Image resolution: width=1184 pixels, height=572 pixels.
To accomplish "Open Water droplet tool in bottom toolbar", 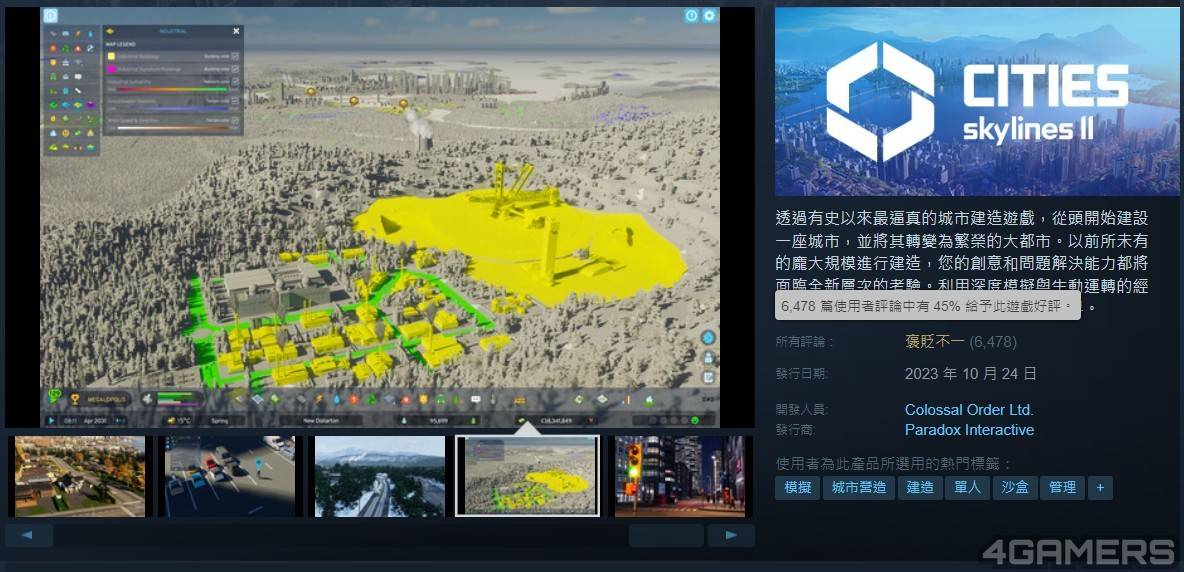I will (337, 399).
